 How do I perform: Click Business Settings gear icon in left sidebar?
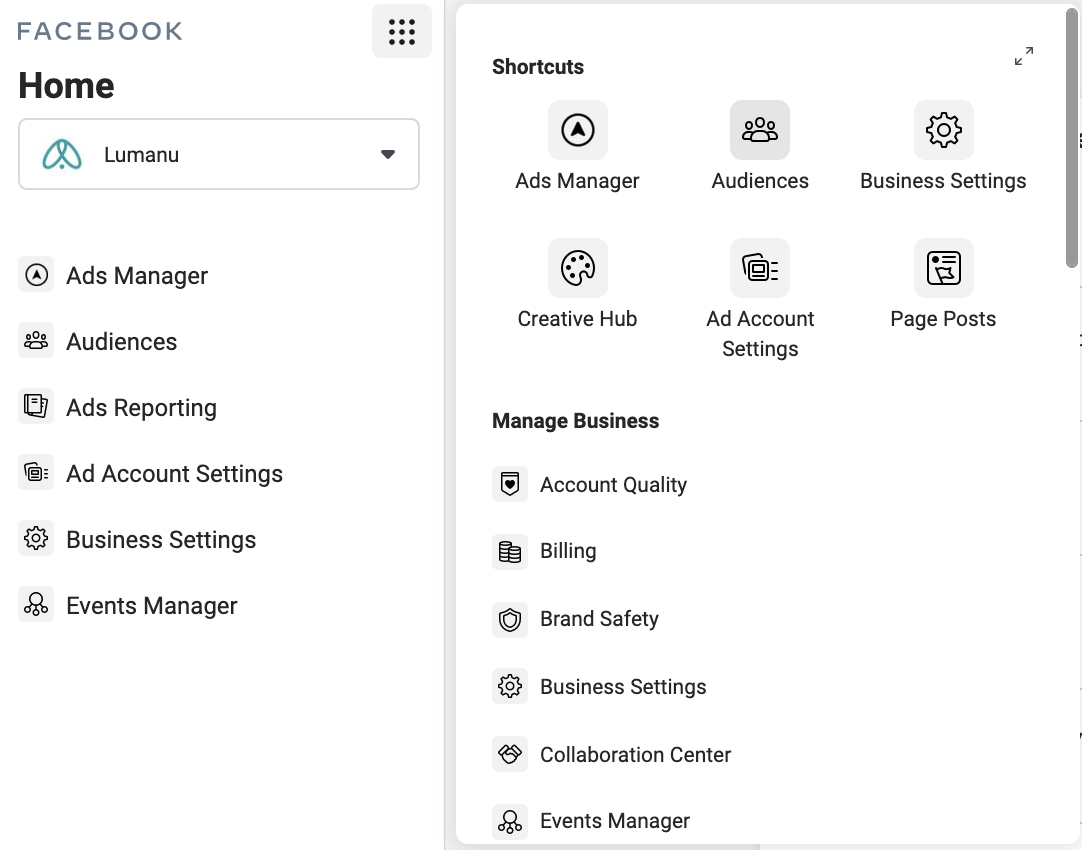[x=36, y=539]
